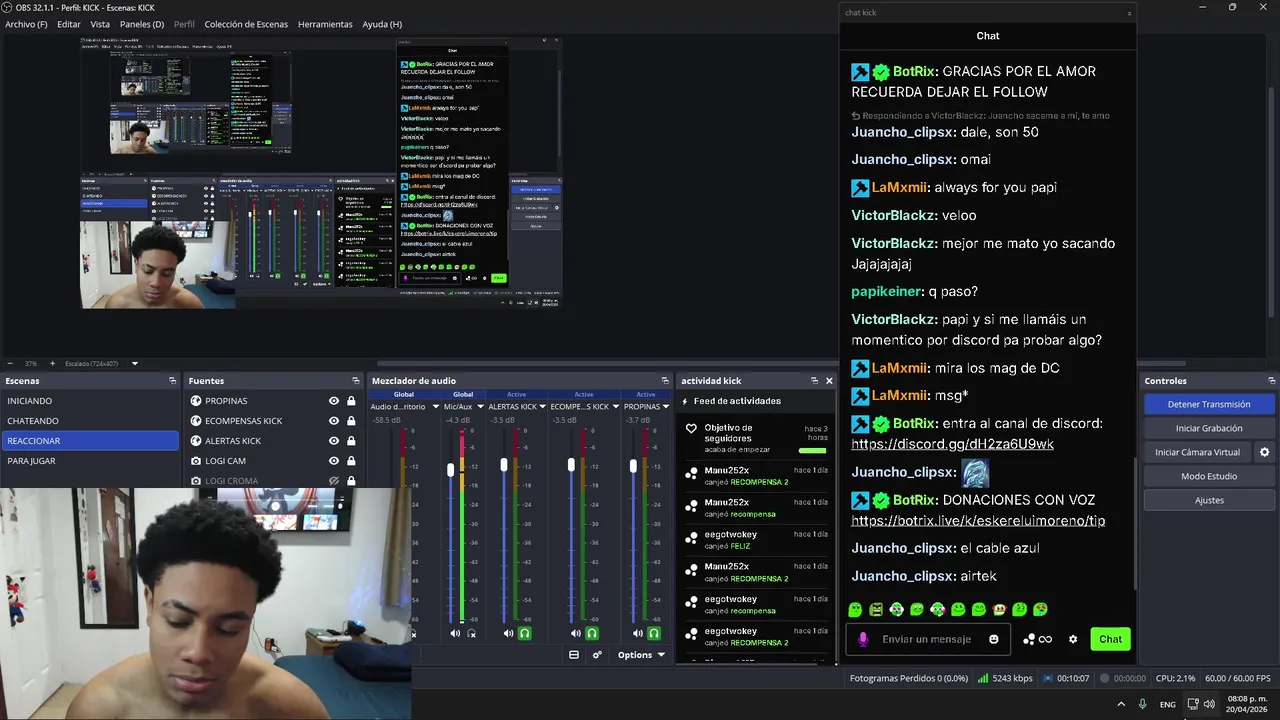Image resolution: width=1280 pixels, height=720 pixels.
Task: Enable Modo Estudio button
Action: pos(1209,476)
